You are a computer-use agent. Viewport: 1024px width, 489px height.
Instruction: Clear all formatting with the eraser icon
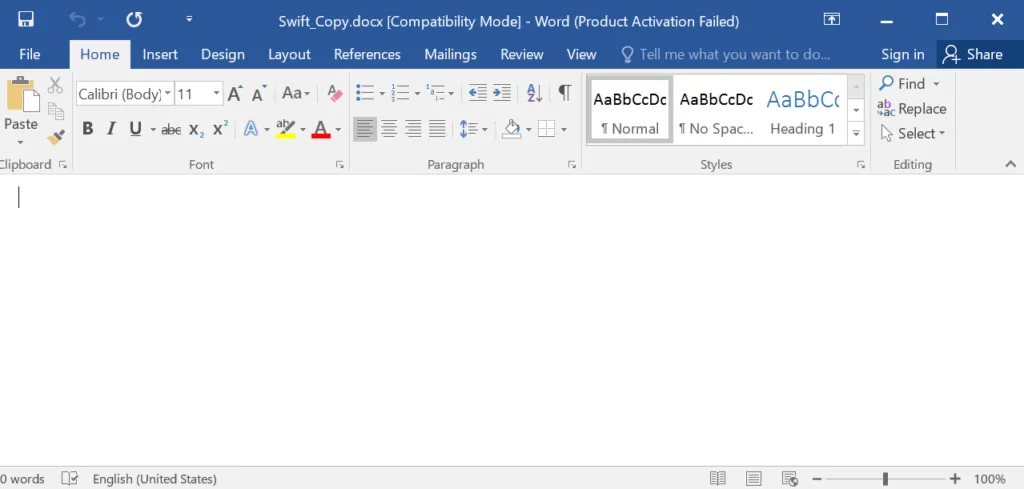point(334,93)
